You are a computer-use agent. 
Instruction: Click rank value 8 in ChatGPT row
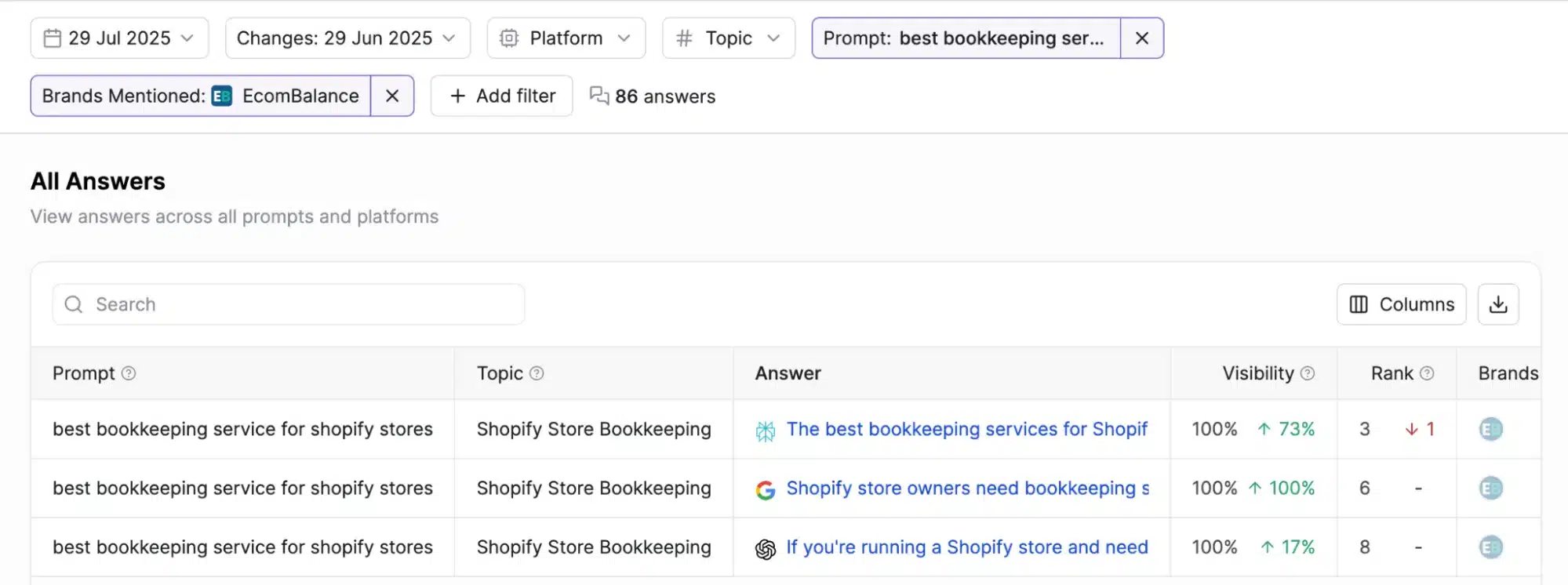click(1365, 547)
